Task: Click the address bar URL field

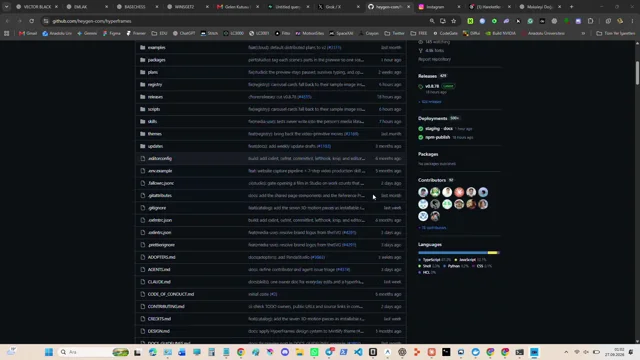Action: click(237, 21)
